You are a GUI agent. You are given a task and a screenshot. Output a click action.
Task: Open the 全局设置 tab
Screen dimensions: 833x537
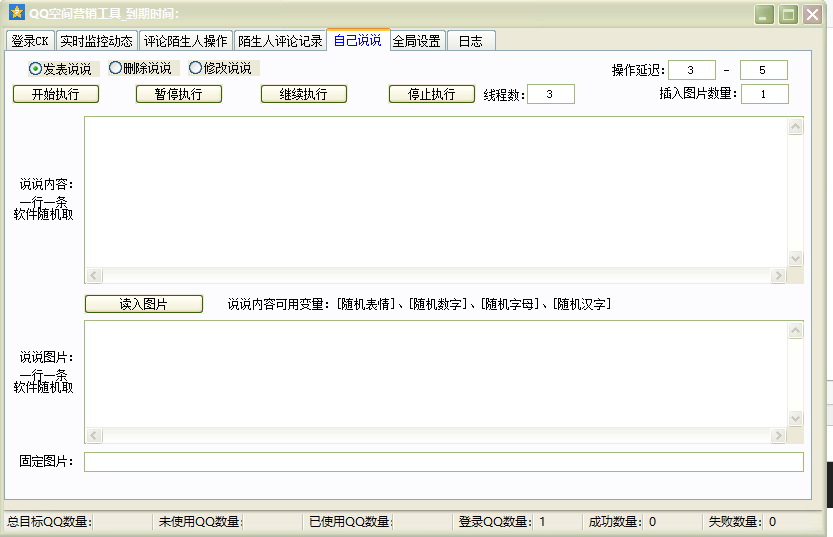pyautogui.click(x=416, y=41)
